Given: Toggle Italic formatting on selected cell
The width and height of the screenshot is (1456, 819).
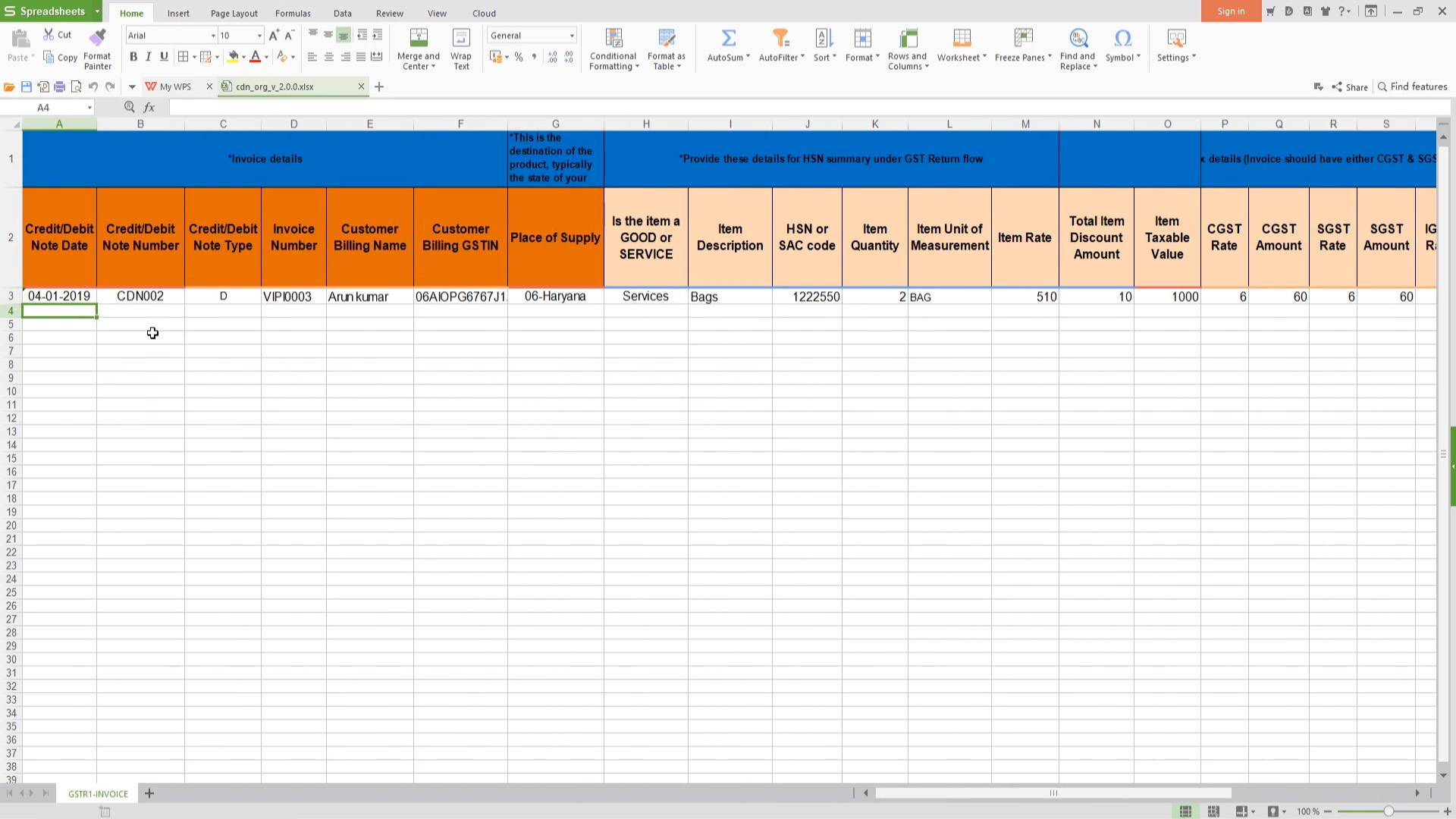Looking at the screenshot, I should [x=149, y=57].
